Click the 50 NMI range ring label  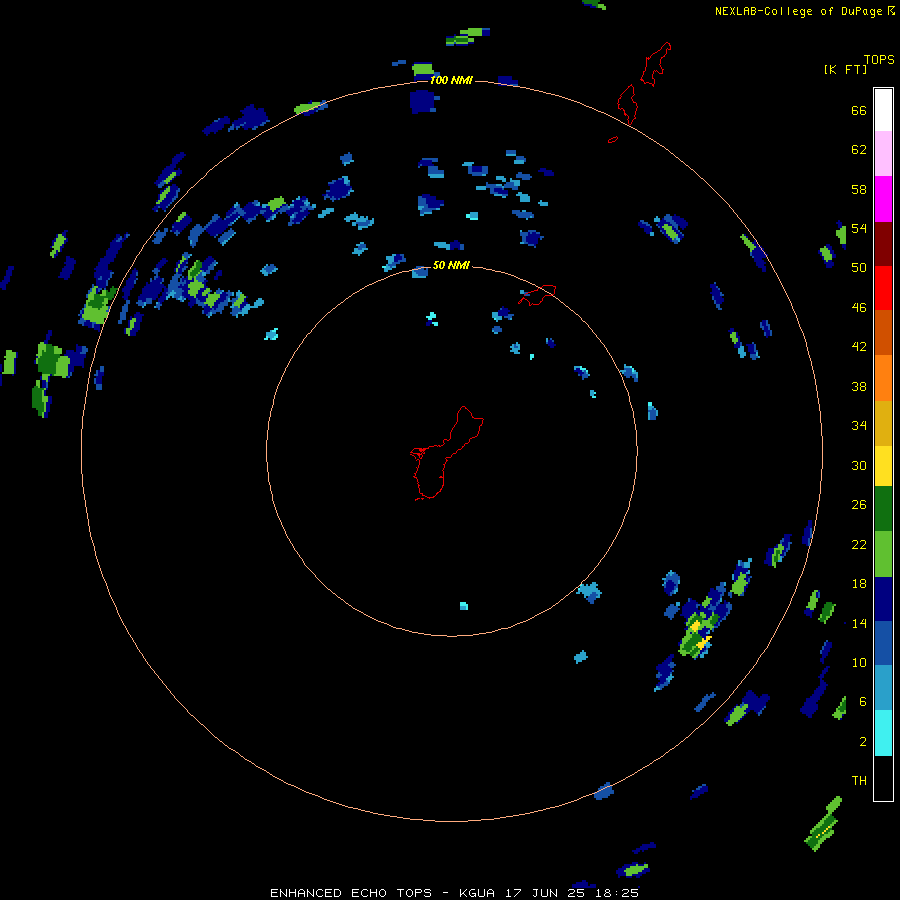pyautogui.click(x=451, y=265)
